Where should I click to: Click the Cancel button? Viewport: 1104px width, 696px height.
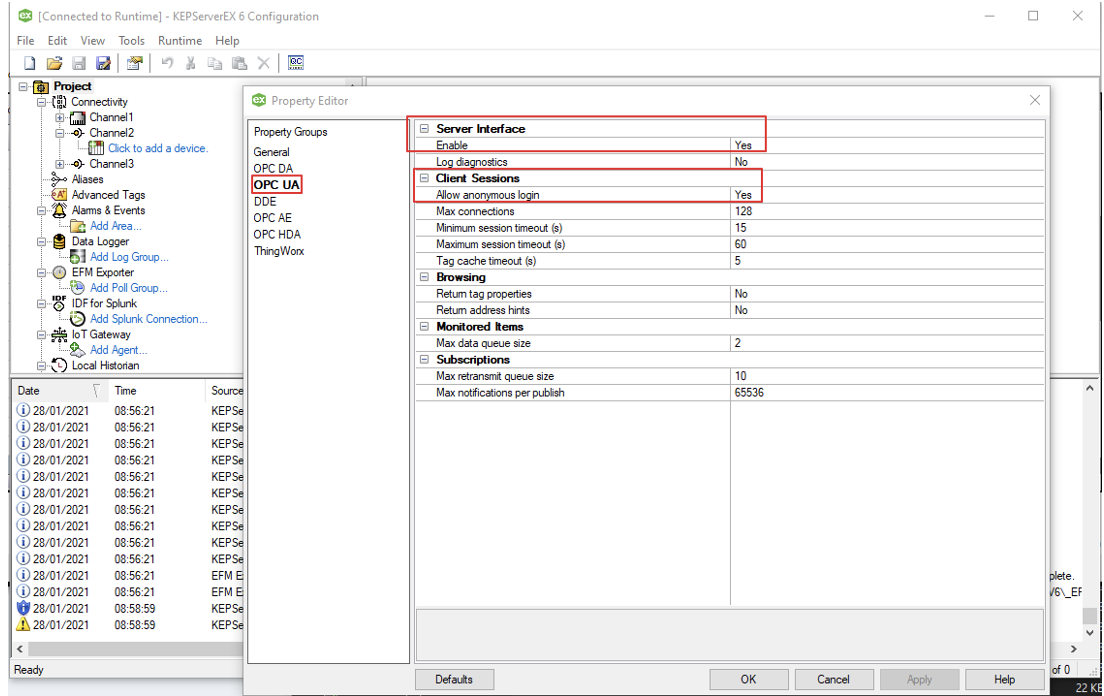click(x=834, y=679)
